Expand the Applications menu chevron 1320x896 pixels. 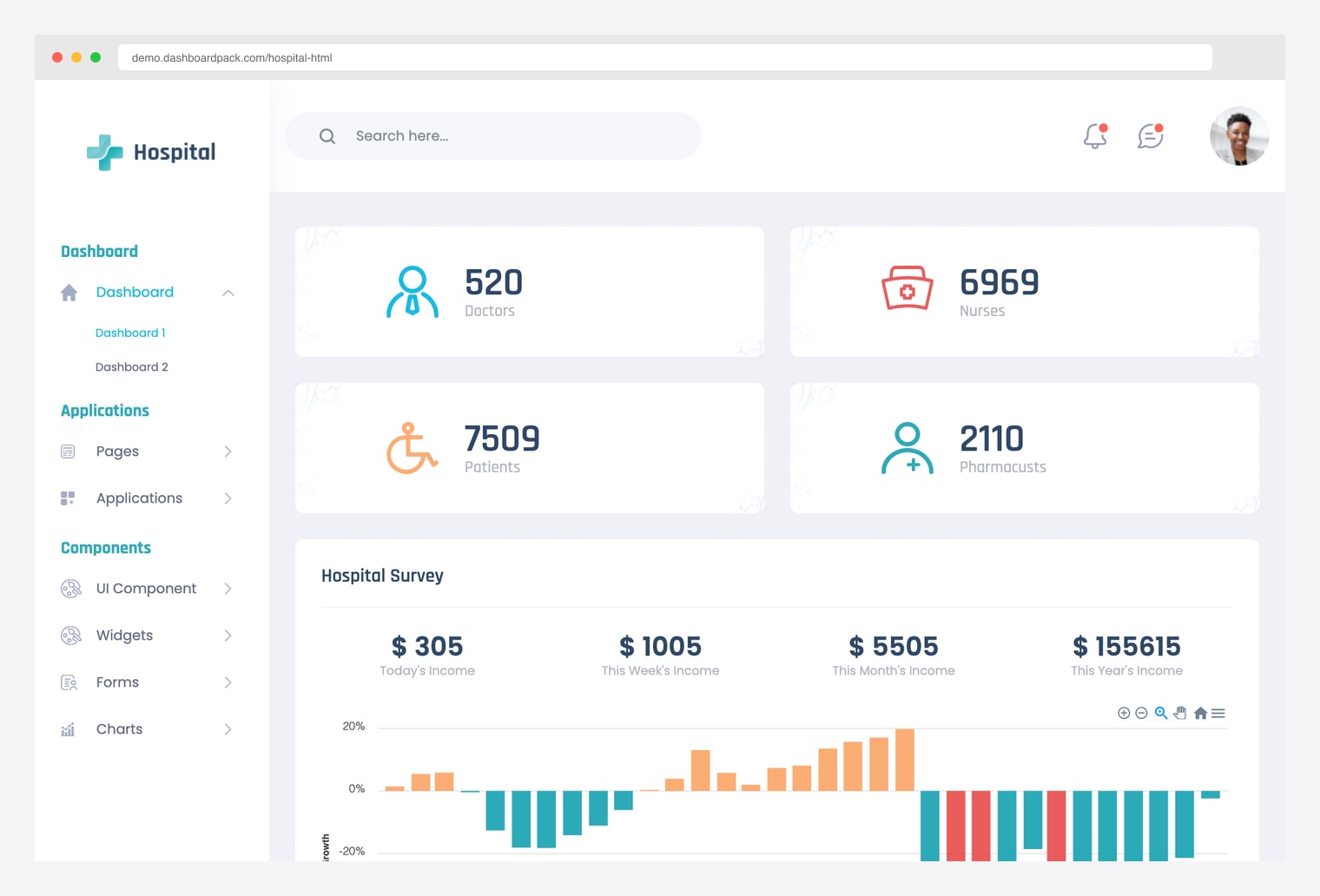(228, 498)
